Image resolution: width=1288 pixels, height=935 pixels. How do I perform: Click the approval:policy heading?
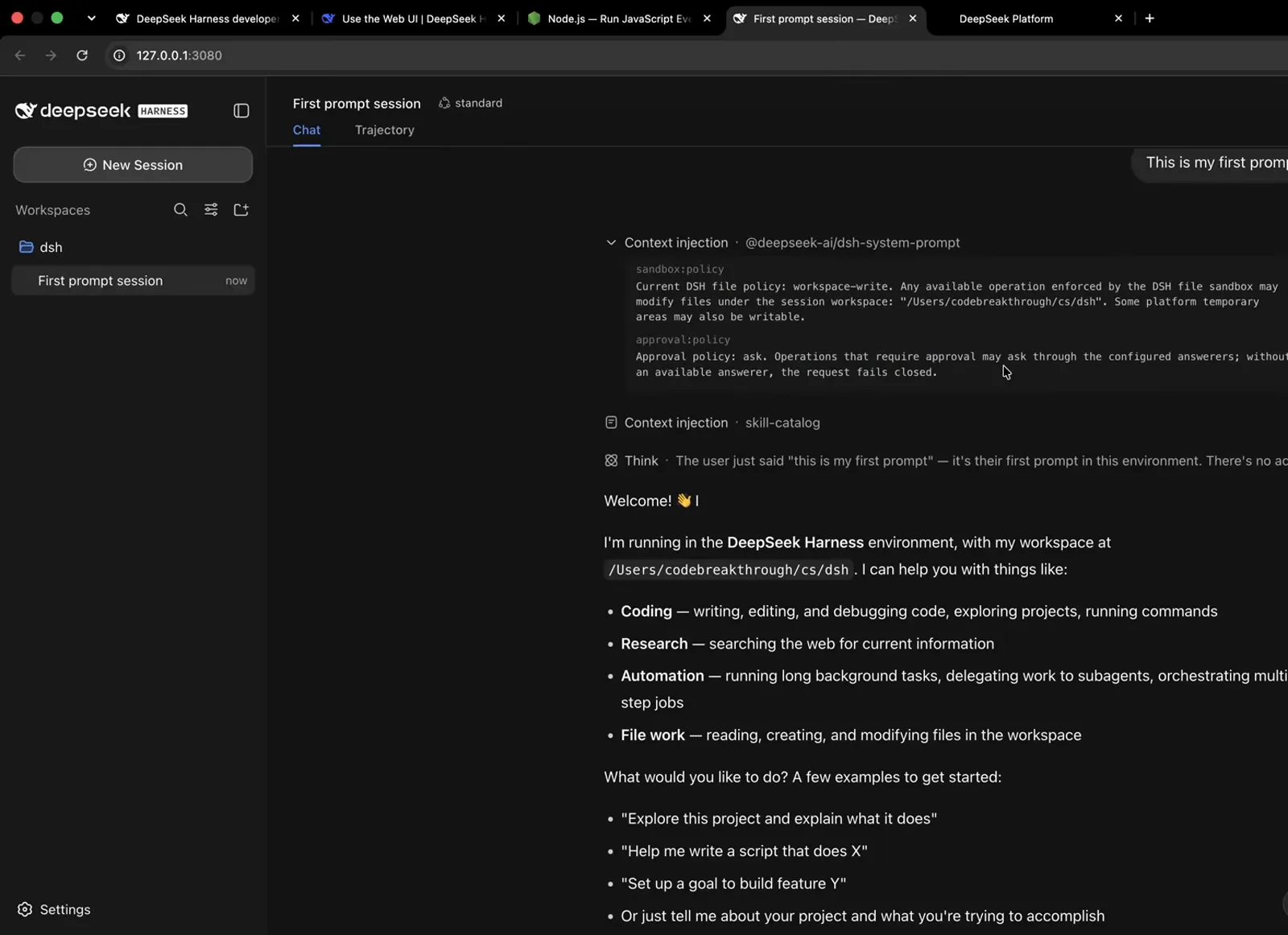coord(683,340)
